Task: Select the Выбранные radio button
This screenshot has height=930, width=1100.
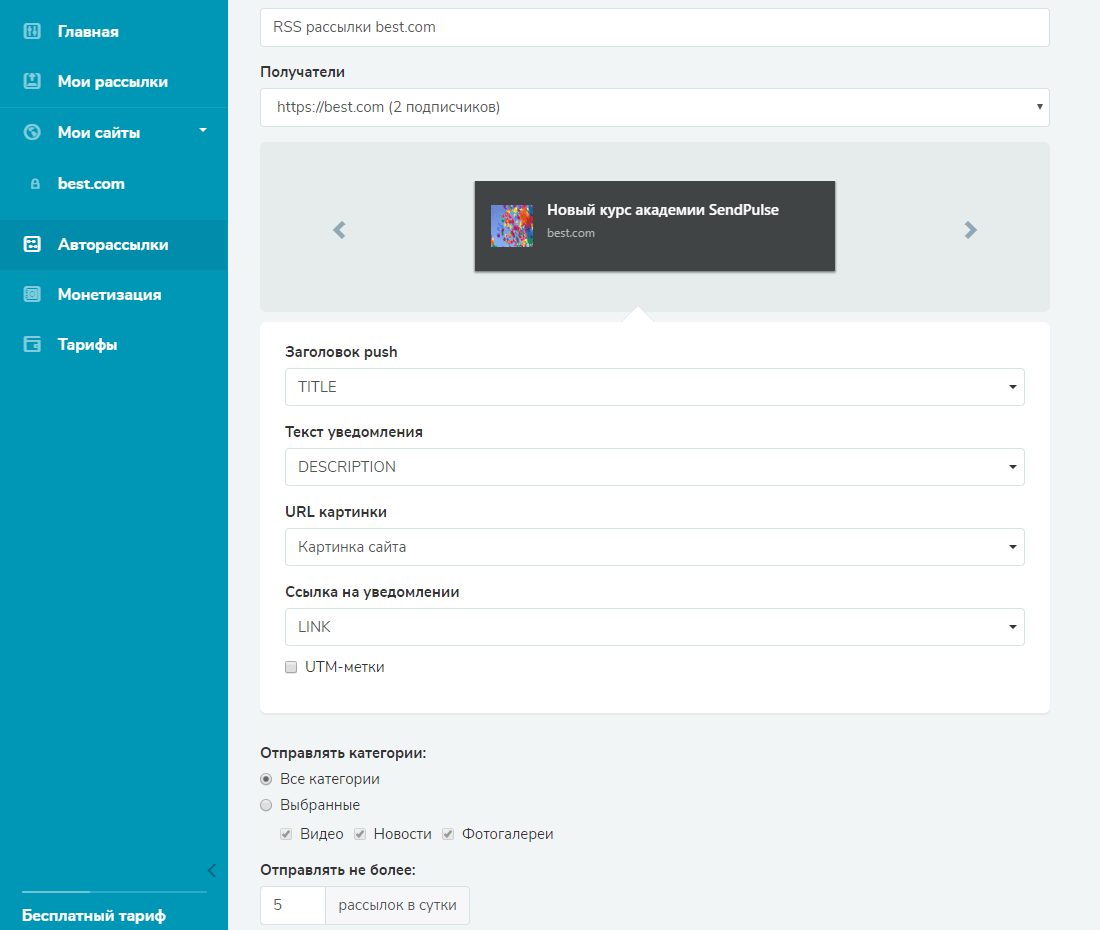Action: tap(266, 805)
